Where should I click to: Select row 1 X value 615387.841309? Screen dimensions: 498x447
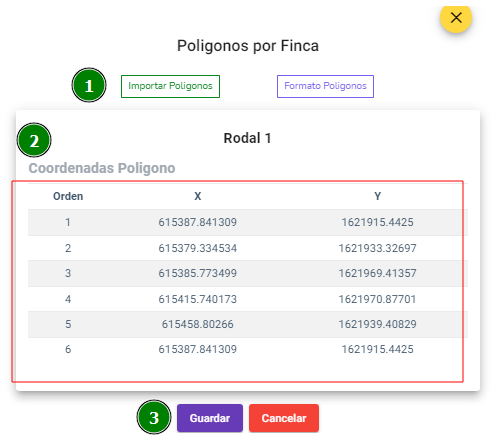tap(198, 222)
